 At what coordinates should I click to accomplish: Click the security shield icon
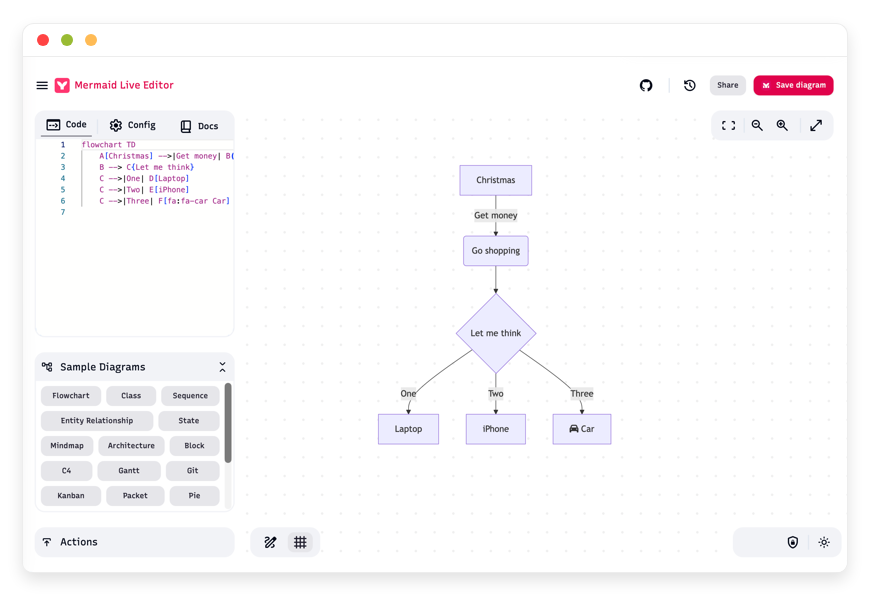[x=793, y=542]
